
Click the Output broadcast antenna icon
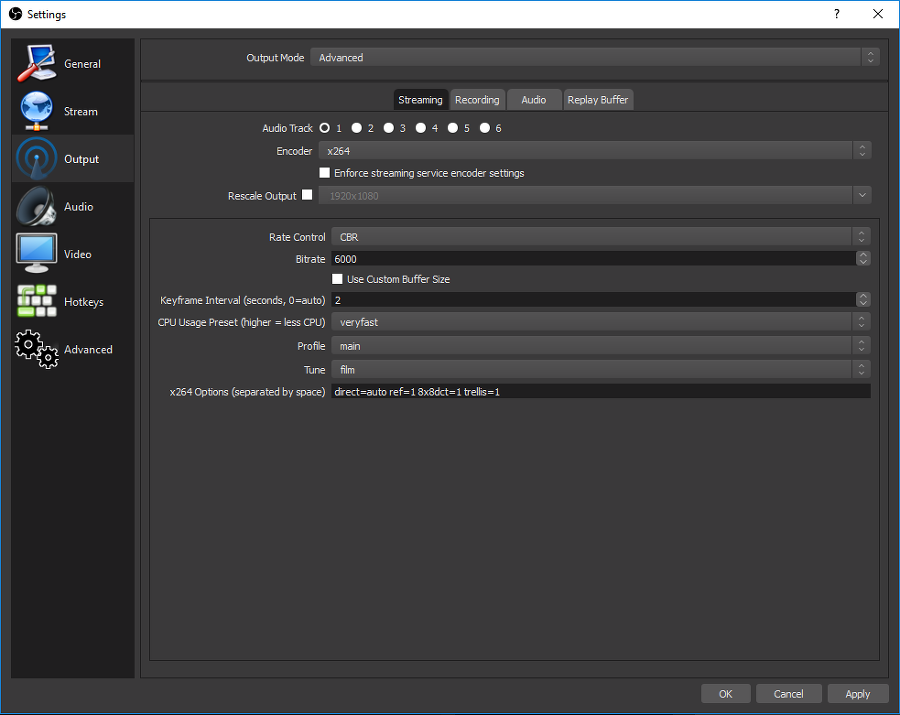click(37, 159)
